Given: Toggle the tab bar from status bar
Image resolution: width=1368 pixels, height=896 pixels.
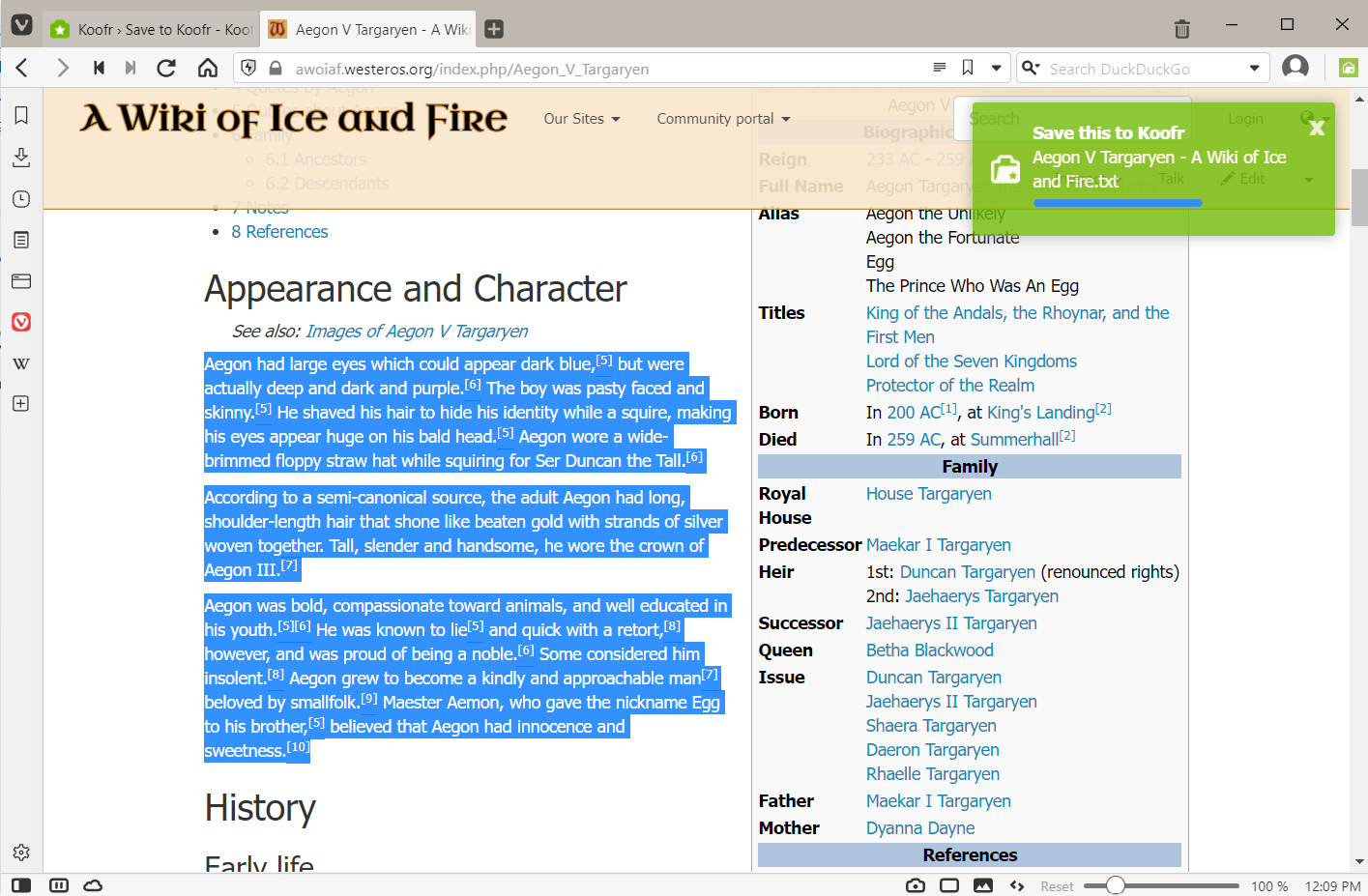Looking at the screenshot, I should [949, 885].
